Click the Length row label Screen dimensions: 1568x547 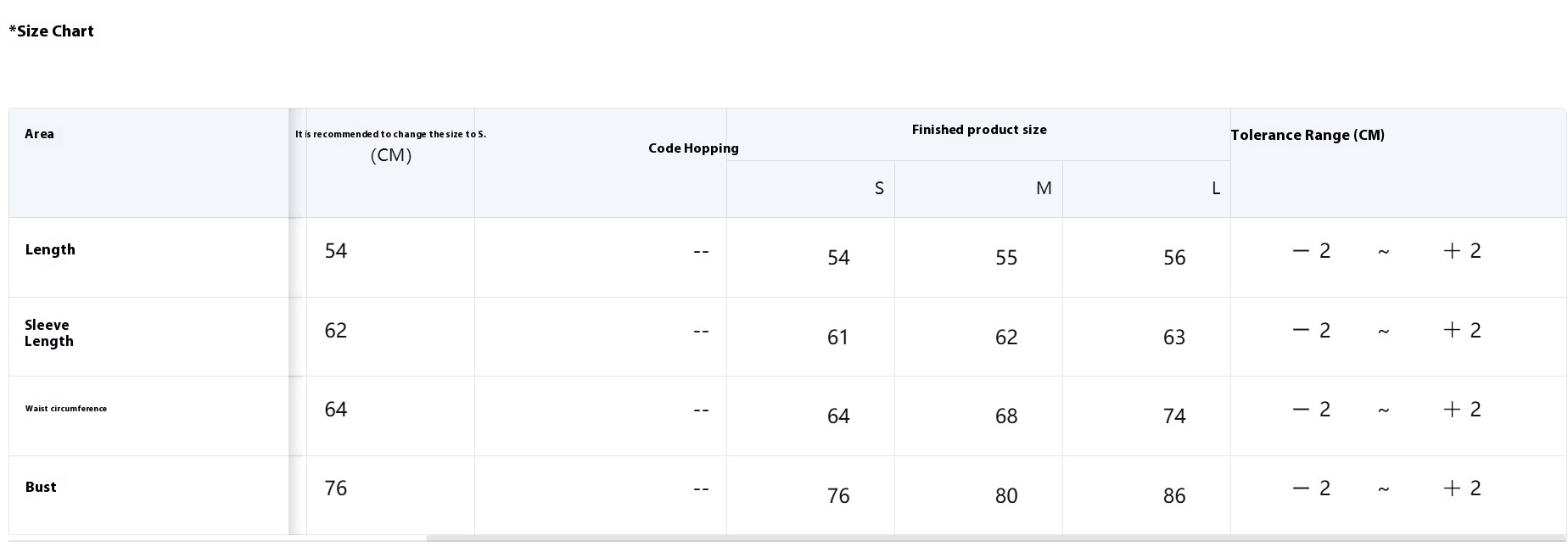coord(50,249)
